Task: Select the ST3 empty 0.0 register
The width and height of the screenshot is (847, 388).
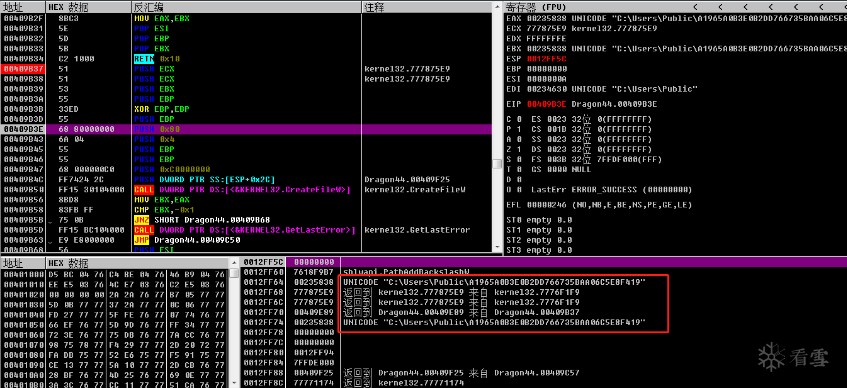Action: (x=539, y=250)
